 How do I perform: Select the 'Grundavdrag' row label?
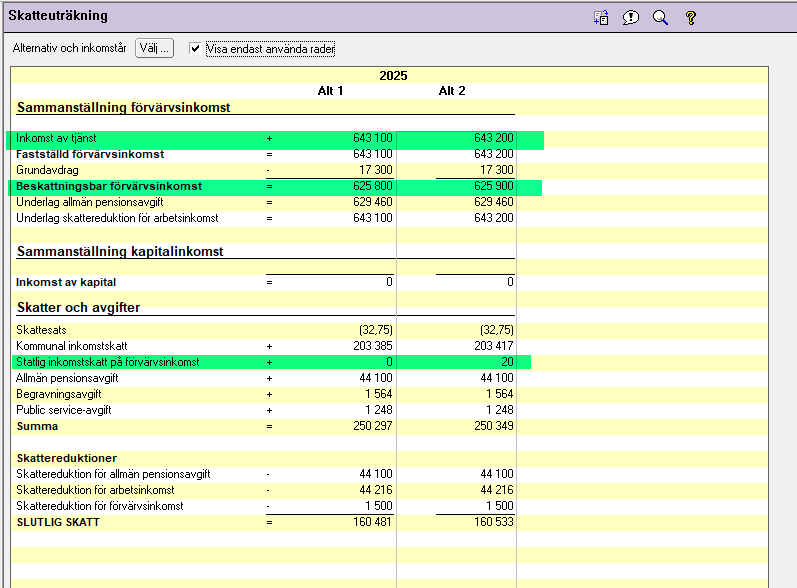[x=46, y=170]
